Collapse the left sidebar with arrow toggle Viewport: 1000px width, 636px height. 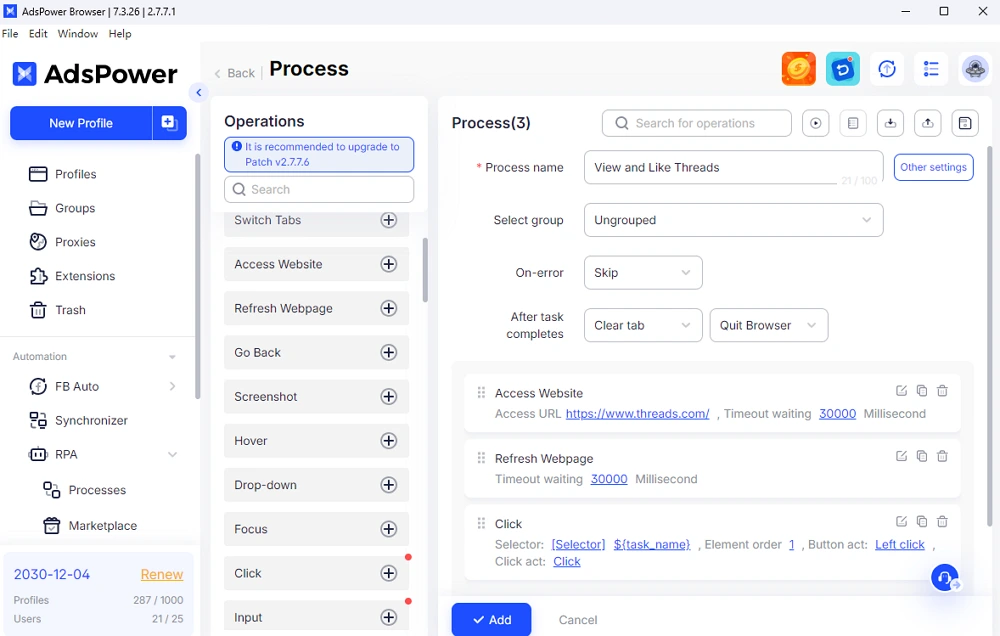[199, 93]
